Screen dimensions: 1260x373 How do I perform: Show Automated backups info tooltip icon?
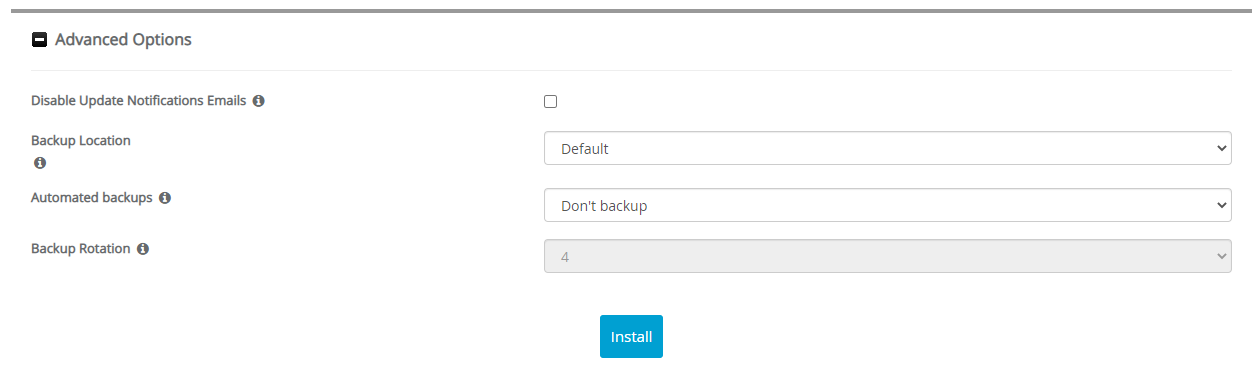(x=165, y=198)
